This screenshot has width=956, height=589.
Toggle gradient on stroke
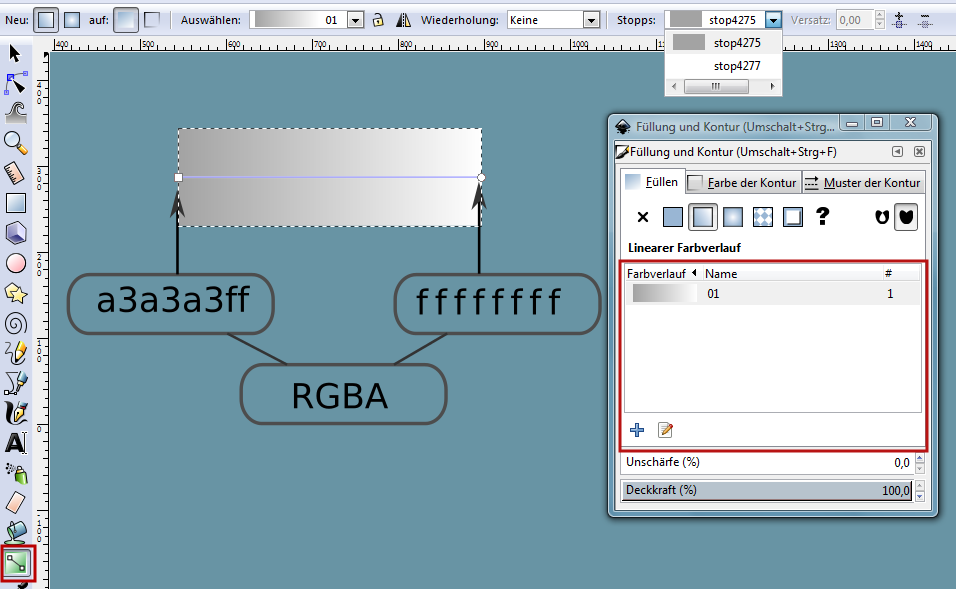click(x=152, y=20)
